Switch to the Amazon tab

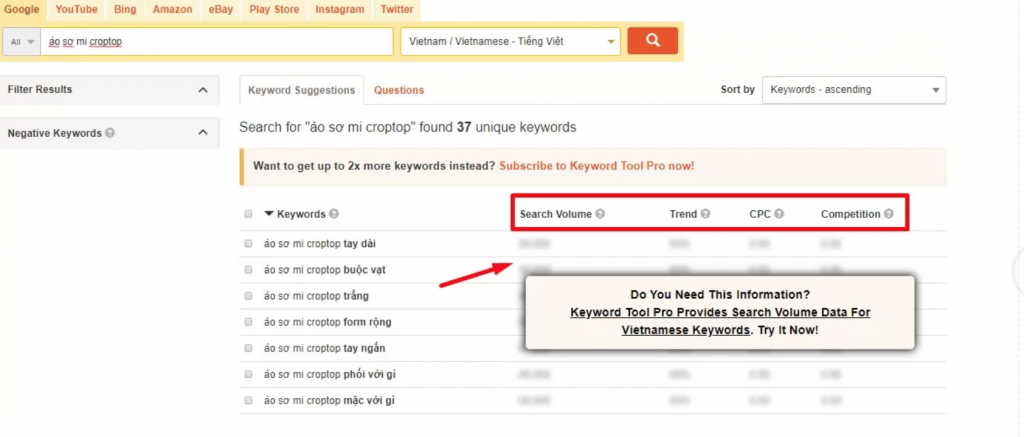click(x=172, y=9)
